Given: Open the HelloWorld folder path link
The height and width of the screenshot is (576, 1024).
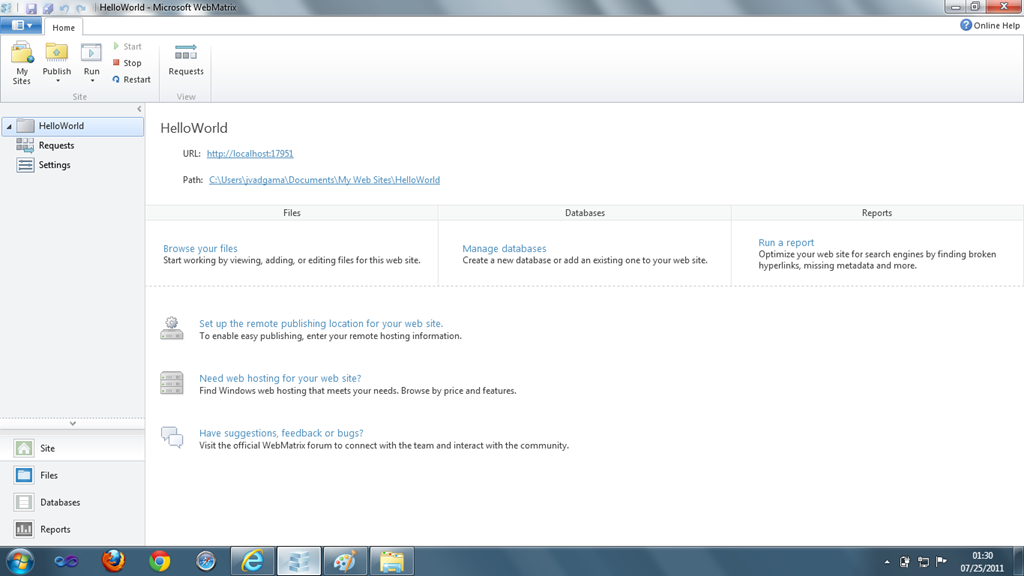Looking at the screenshot, I should click(325, 180).
